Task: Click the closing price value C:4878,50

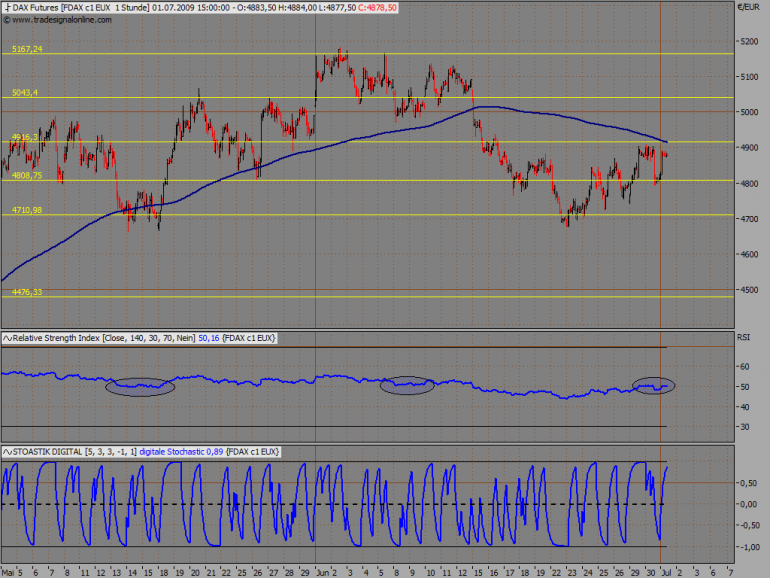Action: click(377, 8)
